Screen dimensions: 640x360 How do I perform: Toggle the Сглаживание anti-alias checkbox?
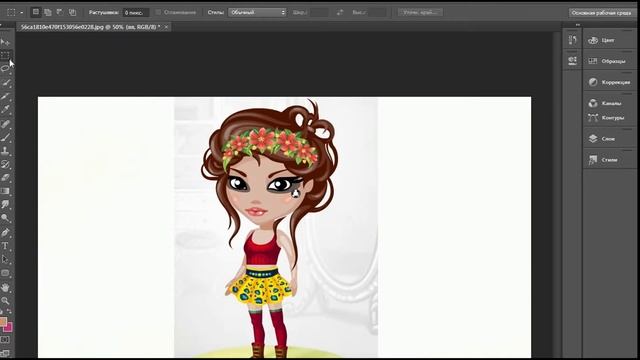[x=158, y=12]
